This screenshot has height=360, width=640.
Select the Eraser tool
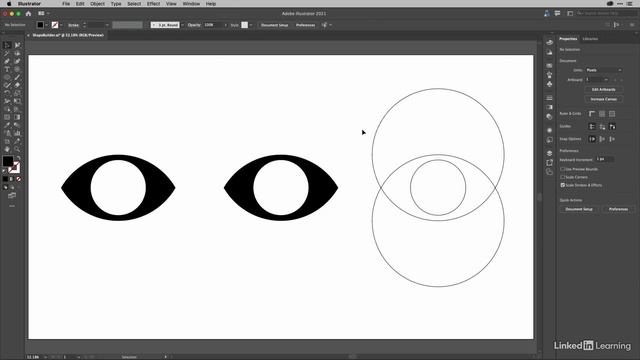click(17, 85)
